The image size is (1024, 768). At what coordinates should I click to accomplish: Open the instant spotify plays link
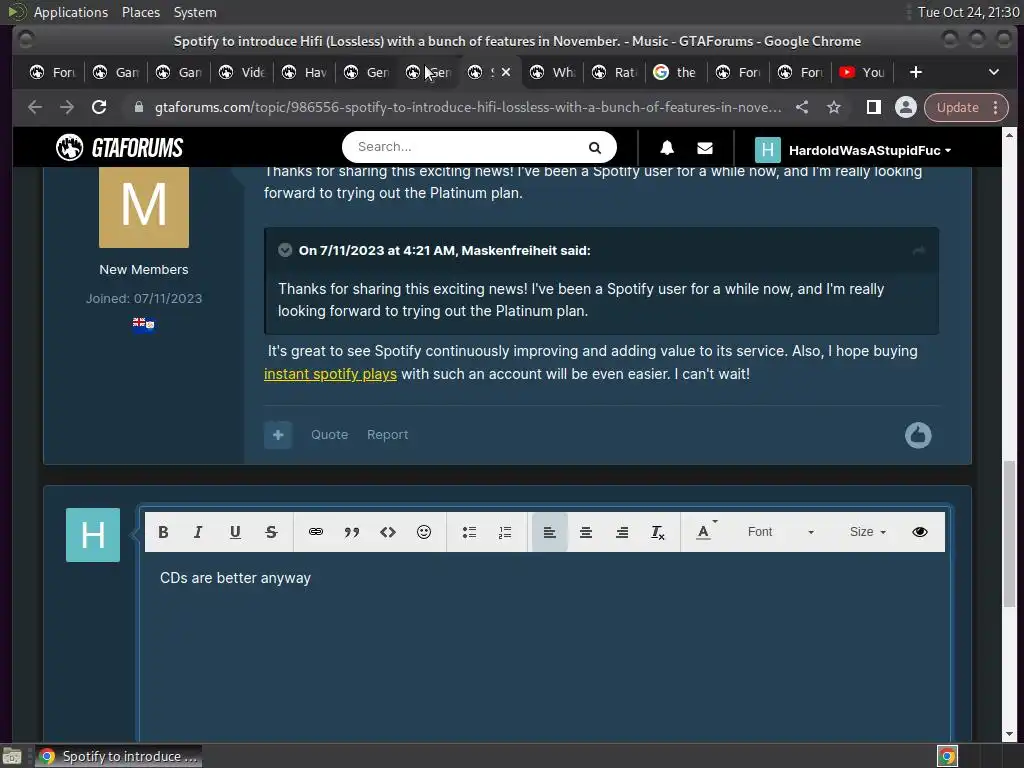pyautogui.click(x=330, y=374)
